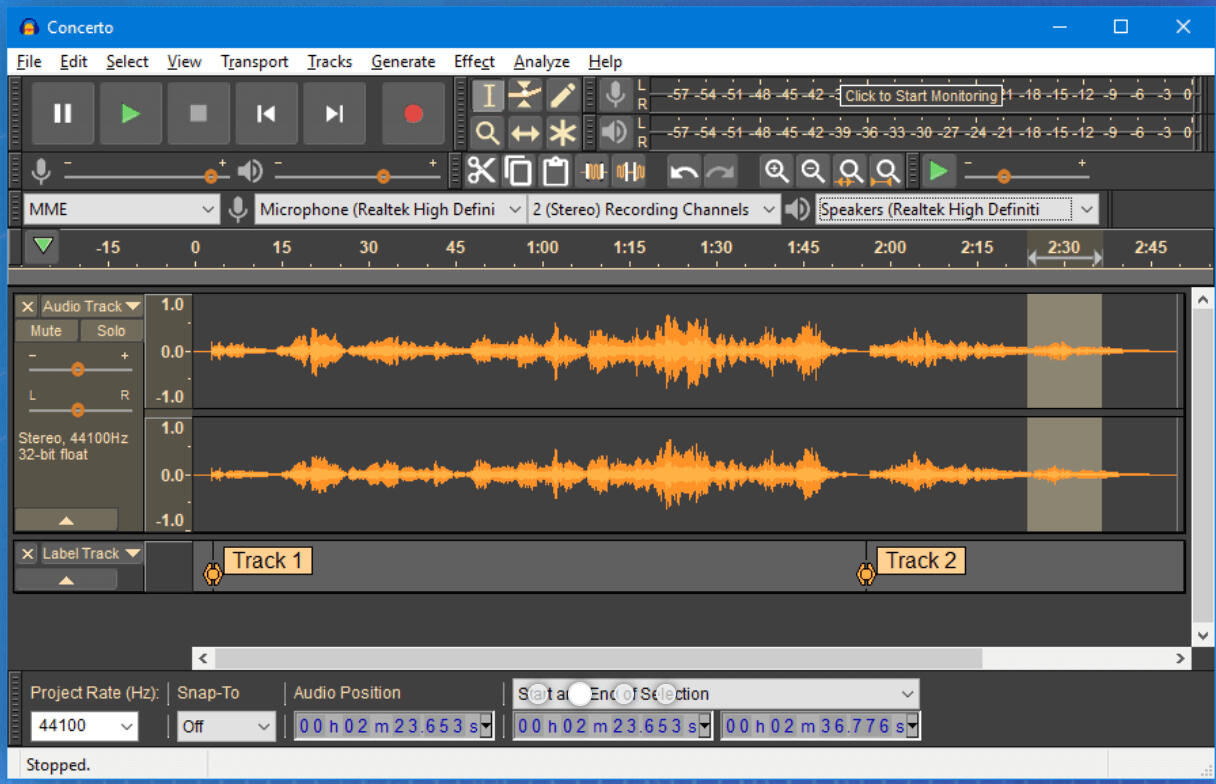Click the timeline pinned play head button

click(43, 246)
